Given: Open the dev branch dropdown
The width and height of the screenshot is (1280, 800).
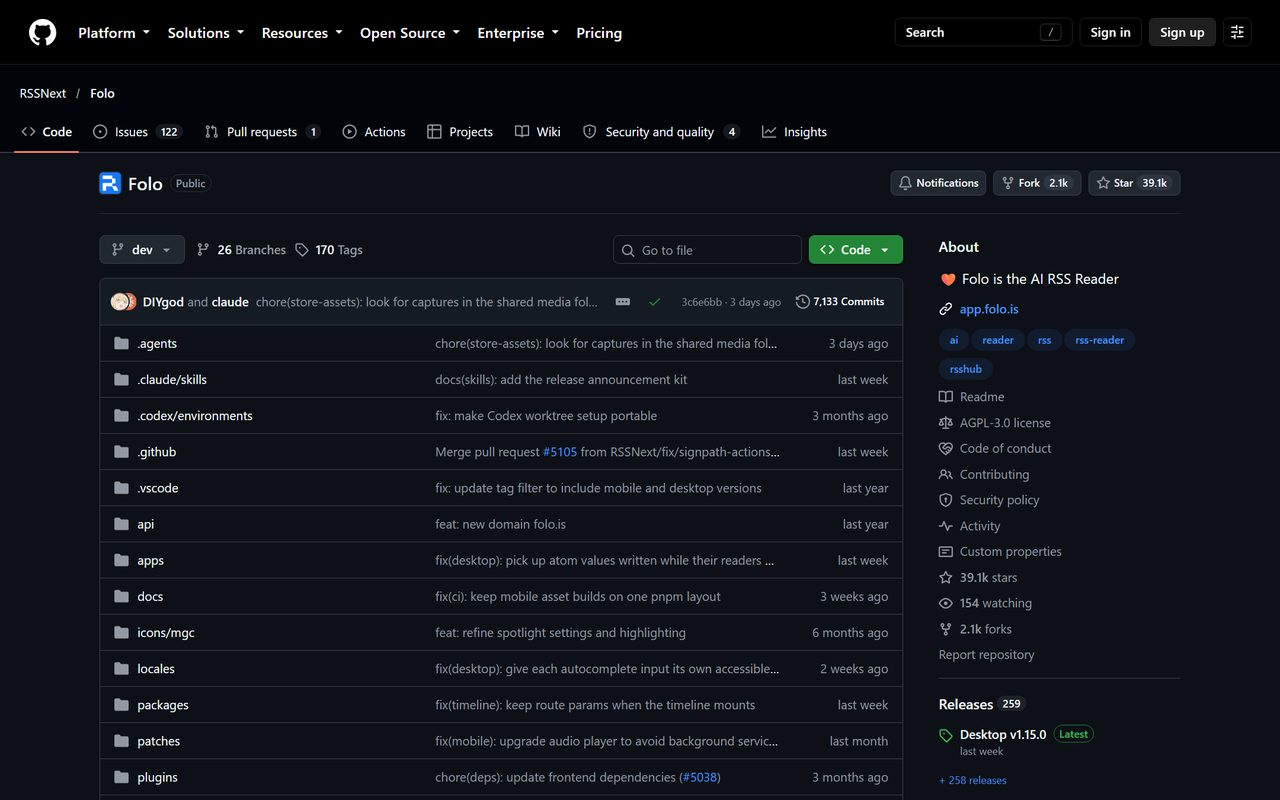Looking at the screenshot, I should 142,250.
